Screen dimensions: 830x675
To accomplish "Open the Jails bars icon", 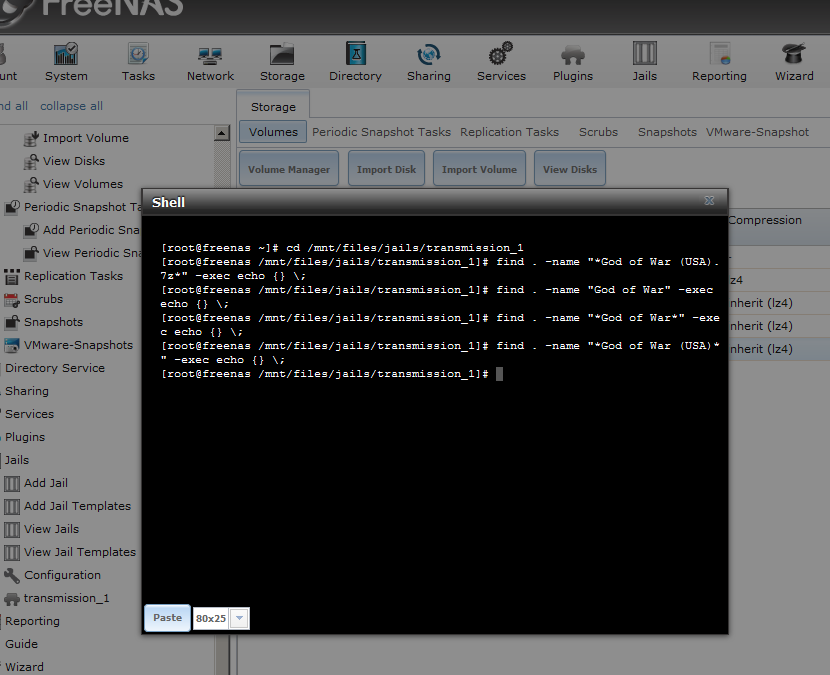I will tap(645, 54).
